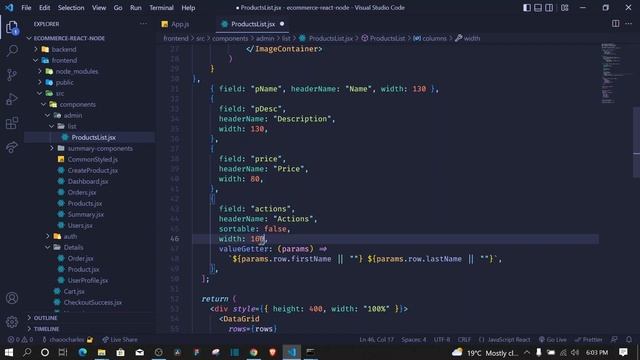
Task: Open Dashboard.jsx in explorer
Action: [x=88, y=181]
